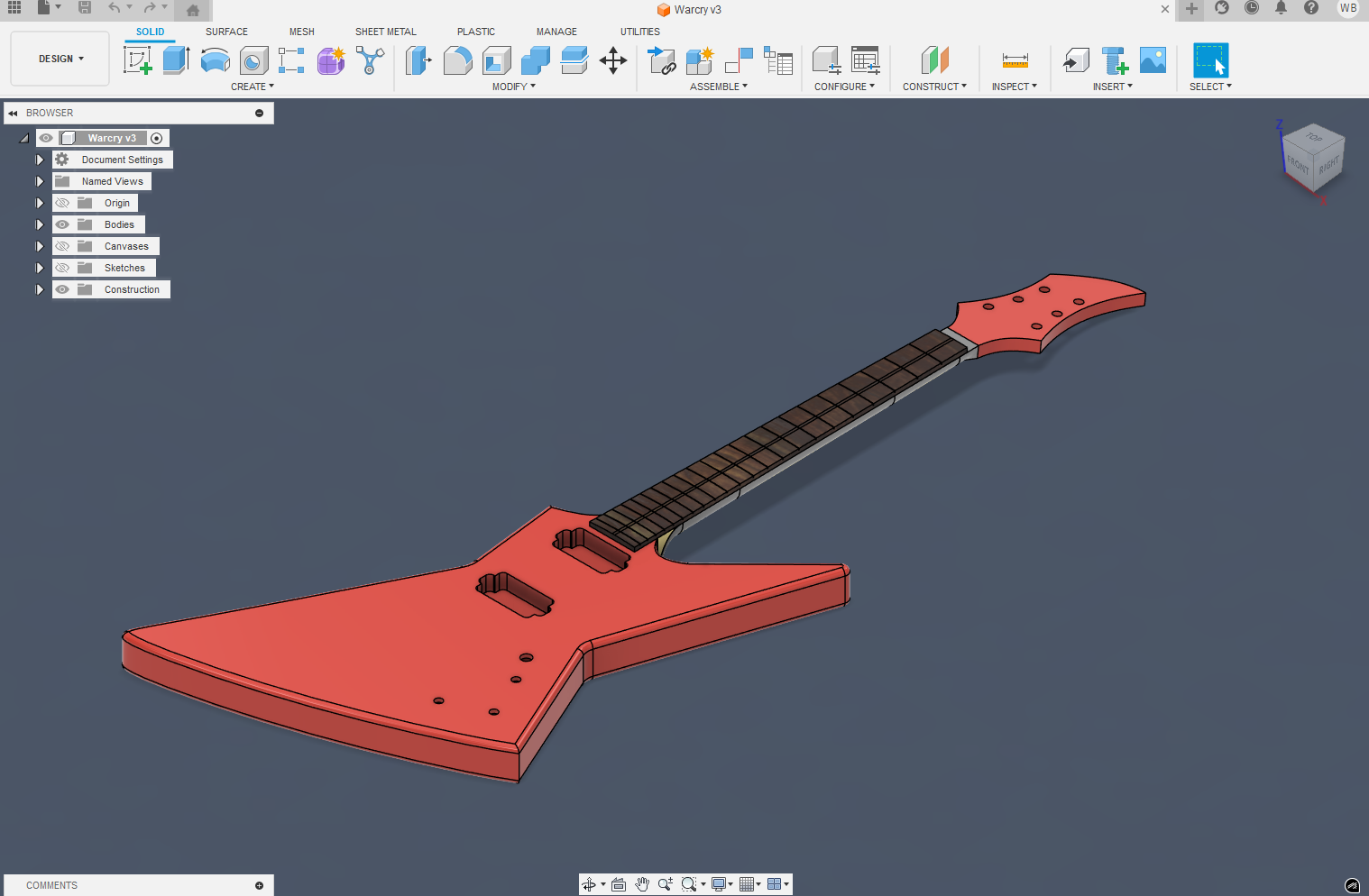The image size is (1369, 896).
Task: Select the Shell tool icon
Action: pyautogui.click(x=496, y=60)
